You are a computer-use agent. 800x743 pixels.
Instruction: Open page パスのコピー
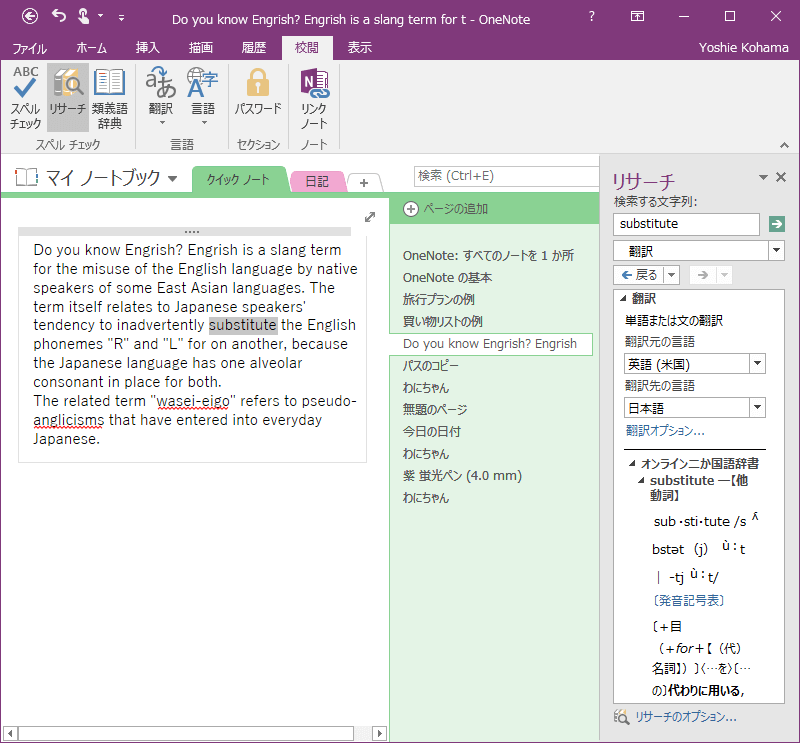pos(431,366)
